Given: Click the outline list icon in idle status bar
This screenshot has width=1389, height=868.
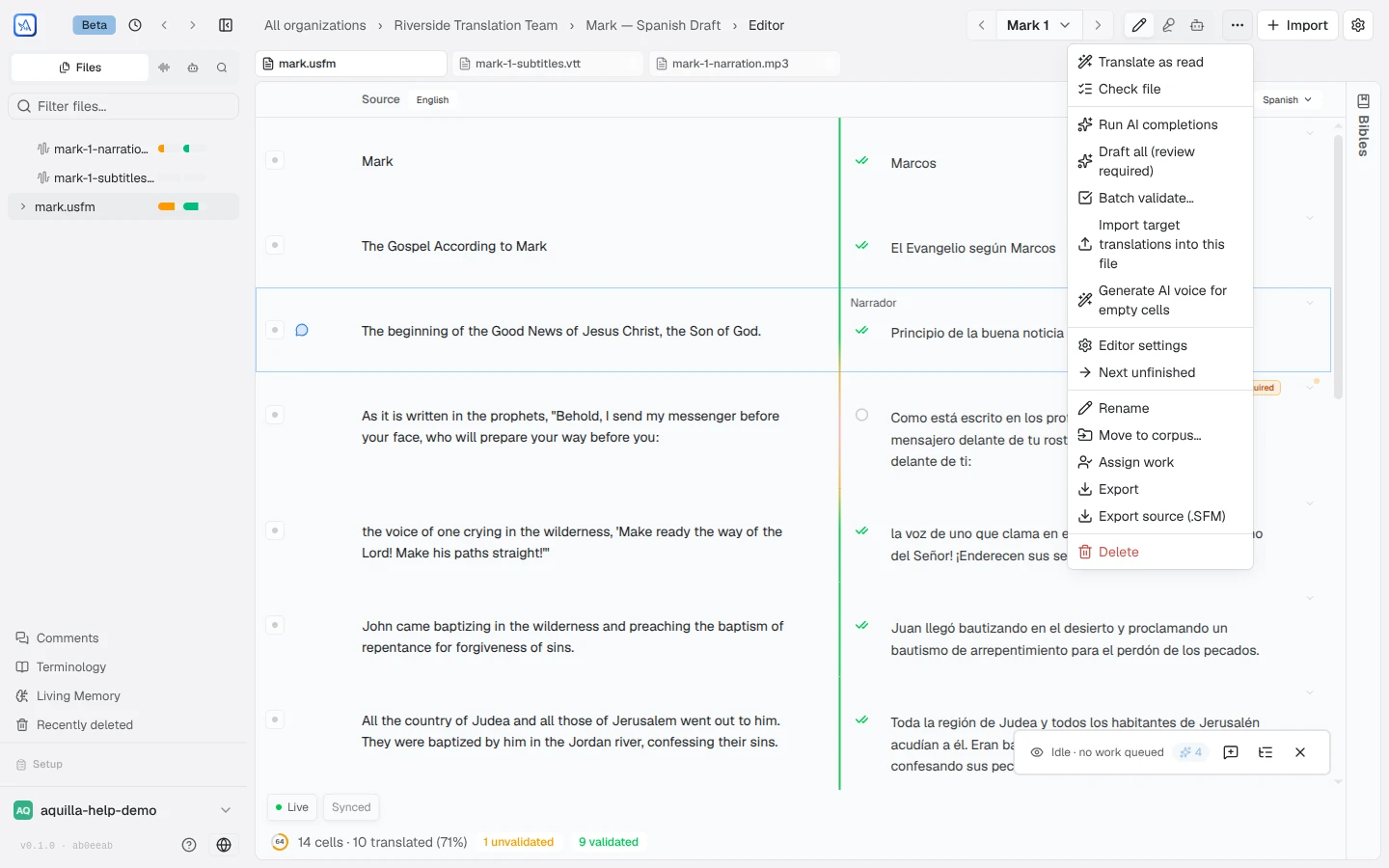Looking at the screenshot, I should pyautogui.click(x=1266, y=752).
